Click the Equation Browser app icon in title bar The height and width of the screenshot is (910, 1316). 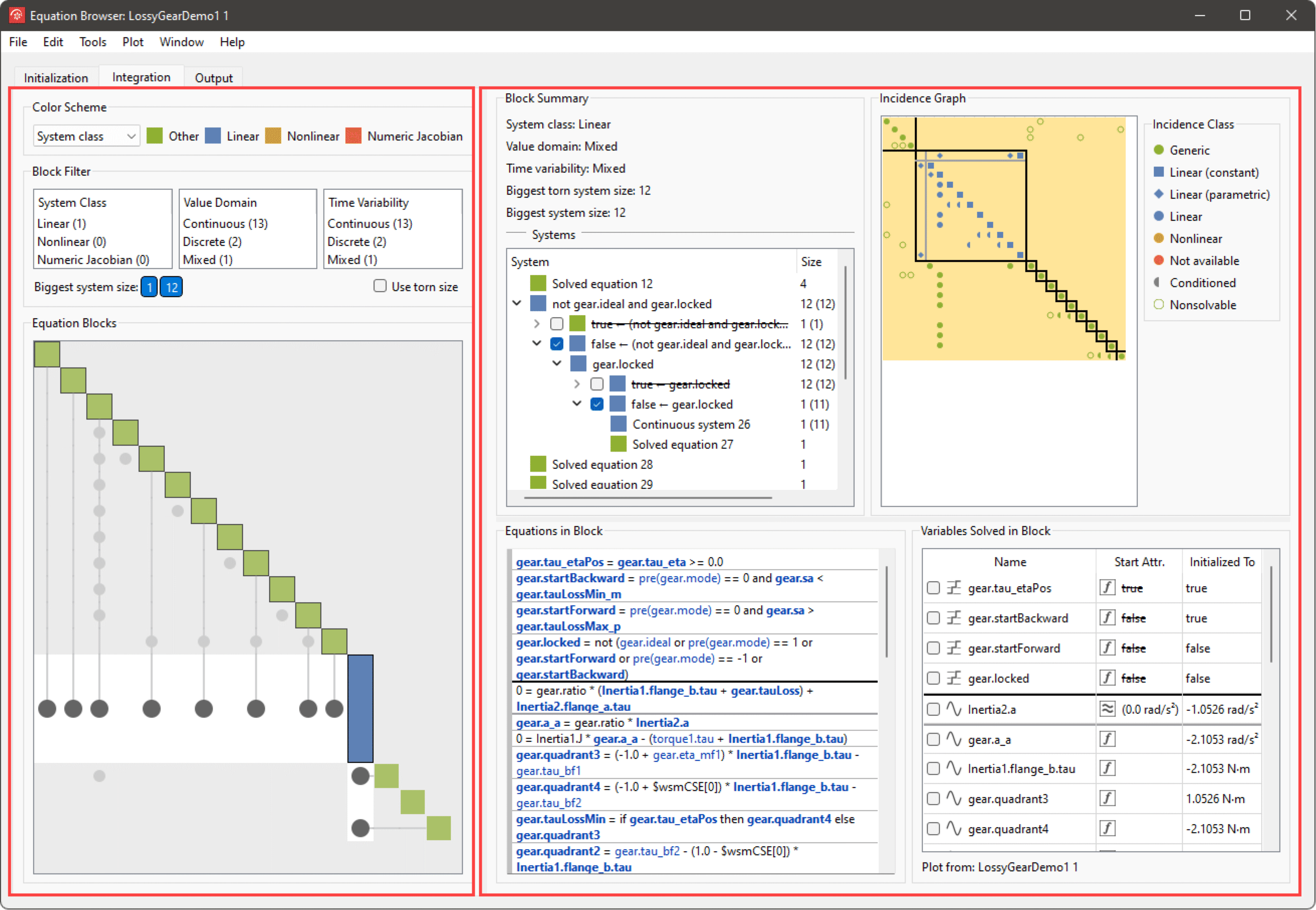click(17, 16)
